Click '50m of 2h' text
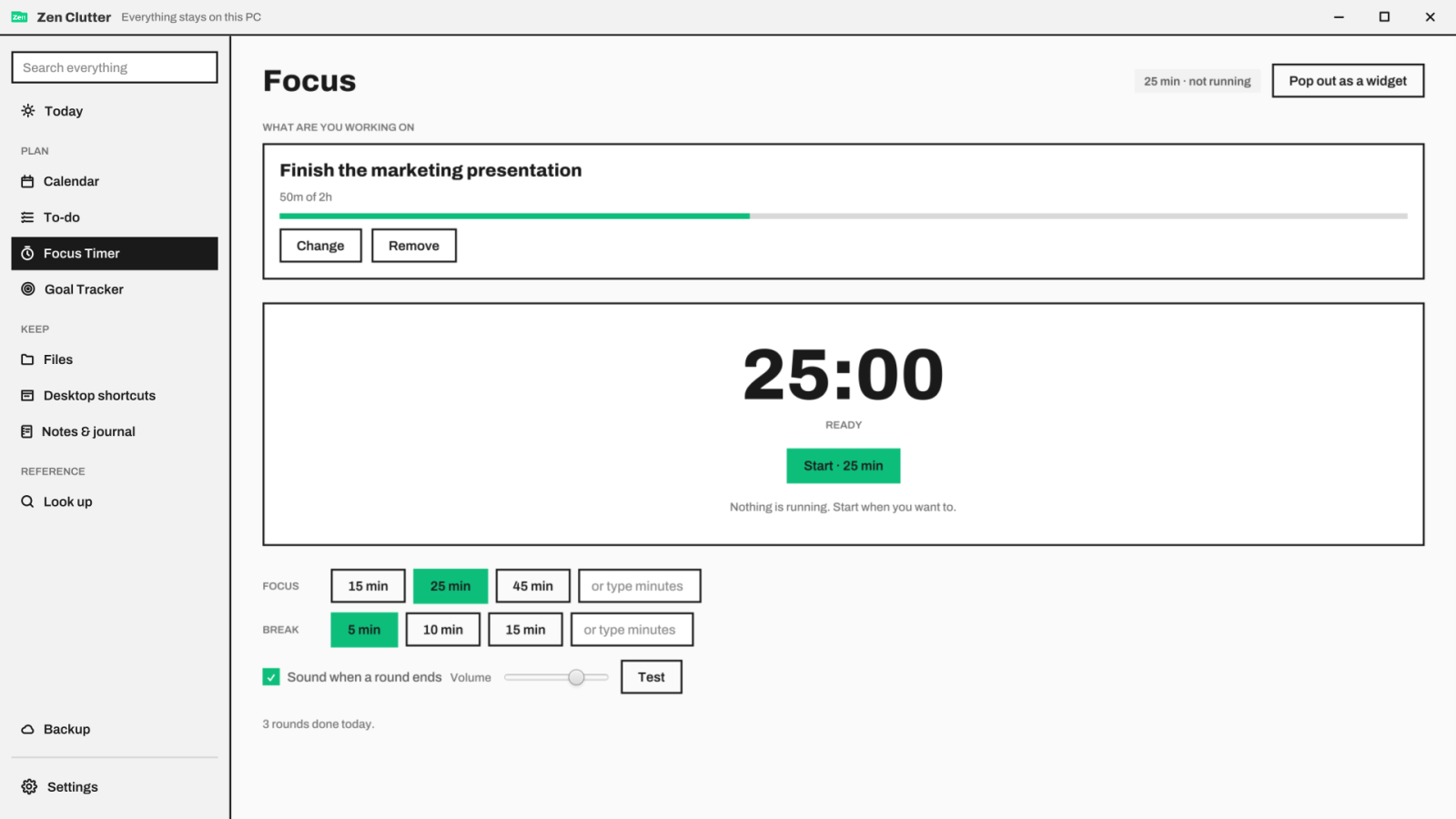1456x819 pixels. [x=306, y=197]
